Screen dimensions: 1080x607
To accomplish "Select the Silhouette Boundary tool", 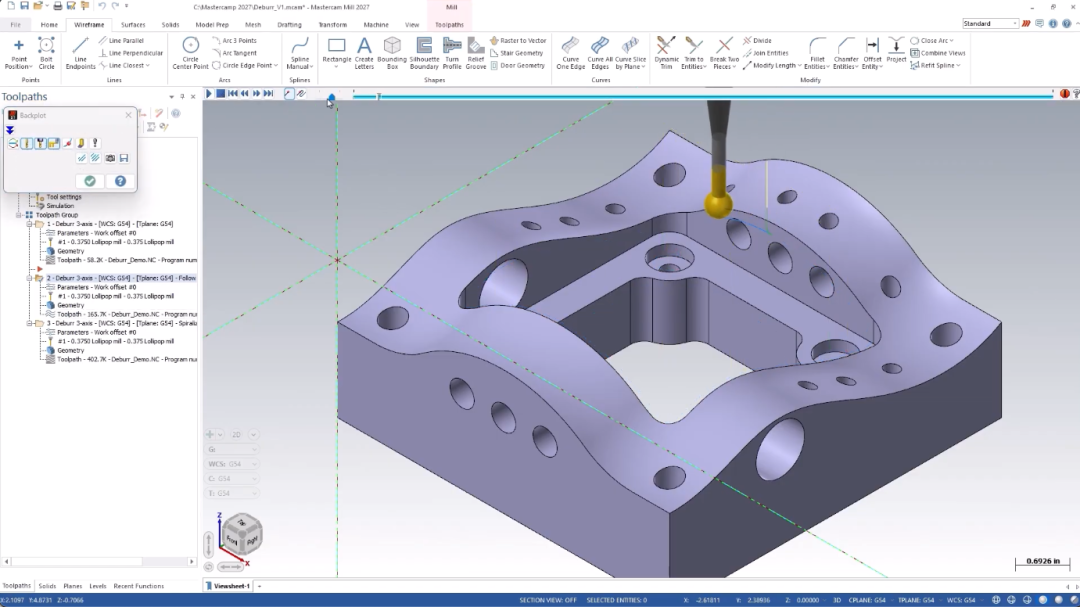I will [x=424, y=54].
